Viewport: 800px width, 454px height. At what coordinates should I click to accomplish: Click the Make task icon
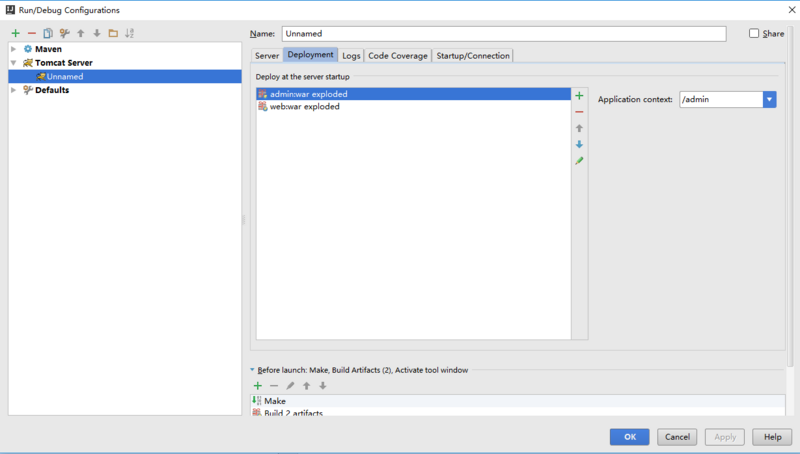pyautogui.click(x=257, y=400)
